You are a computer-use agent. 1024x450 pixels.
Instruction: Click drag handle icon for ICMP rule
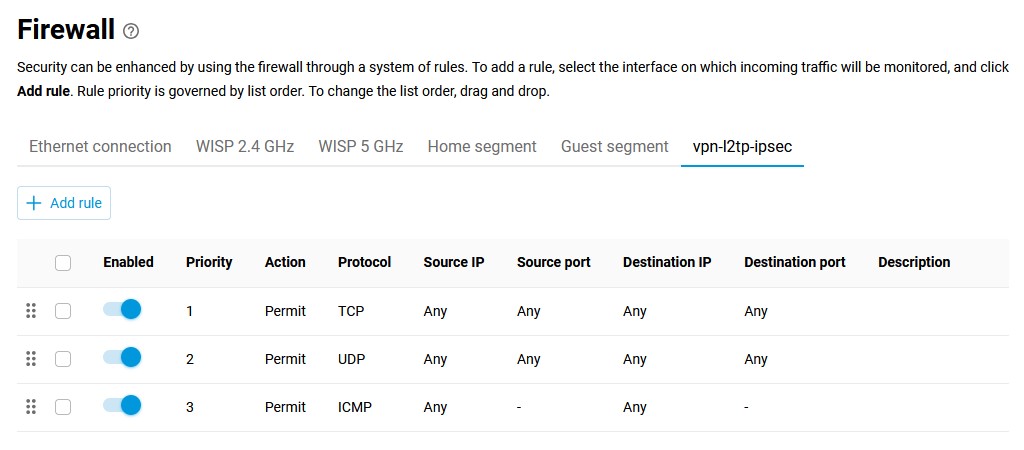(x=31, y=407)
